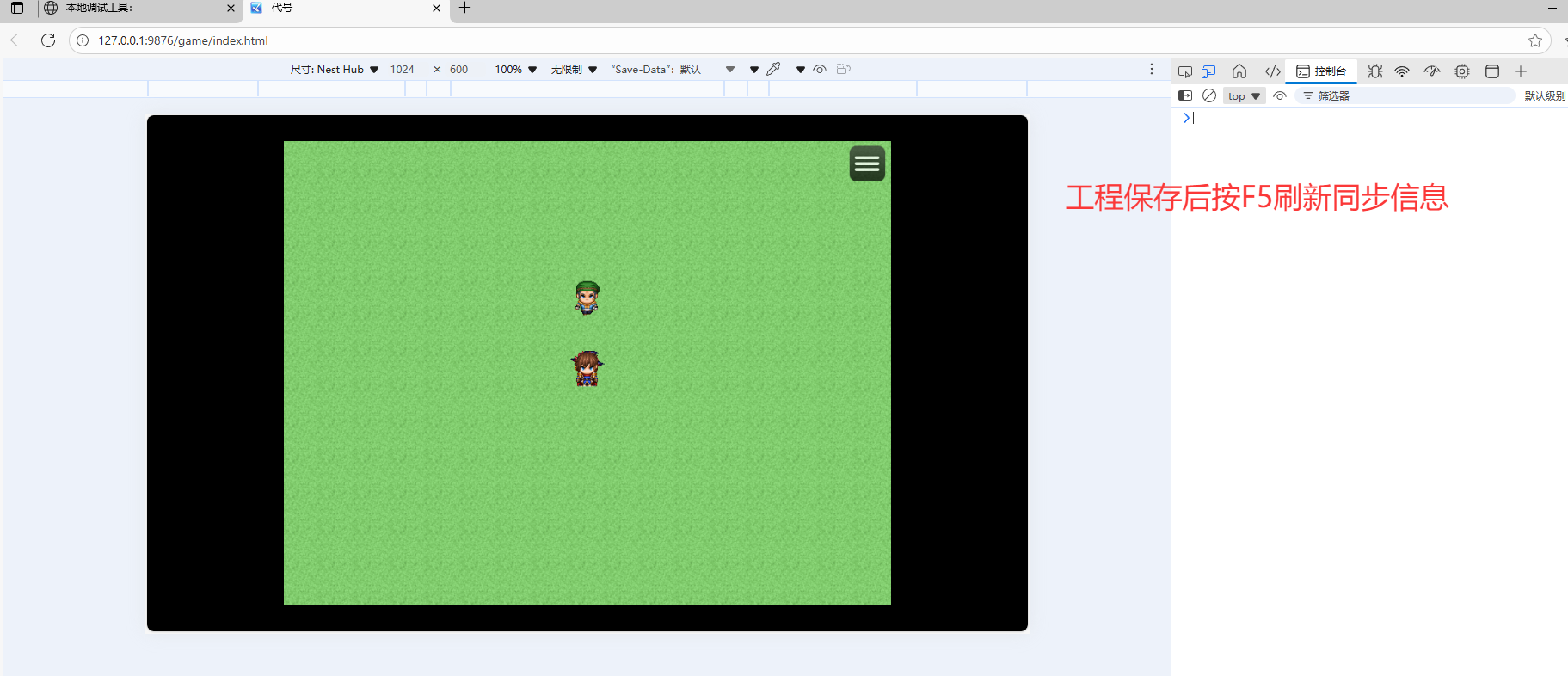Viewport: 1568px width, 676px height.
Task: Expand the Save-Data 默认 dropdown
Action: [673, 70]
